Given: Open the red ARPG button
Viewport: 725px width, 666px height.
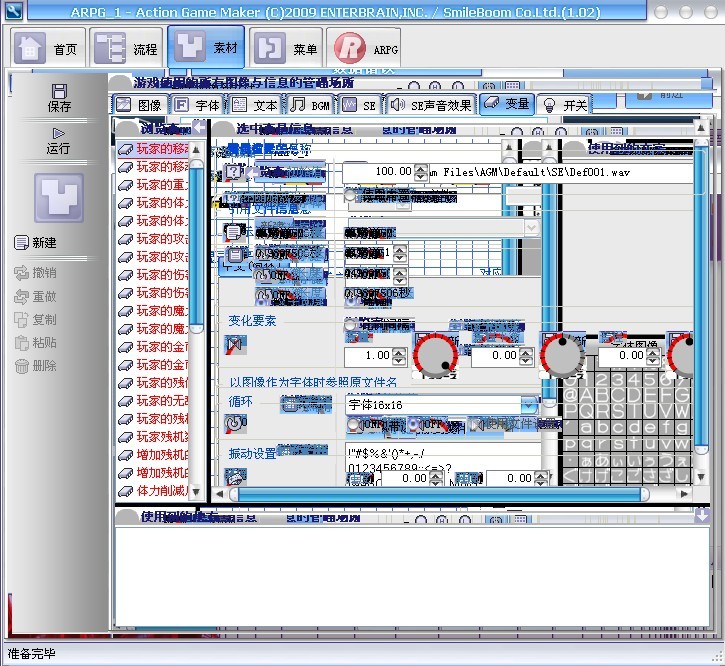Looking at the screenshot, I should [368, 48].
